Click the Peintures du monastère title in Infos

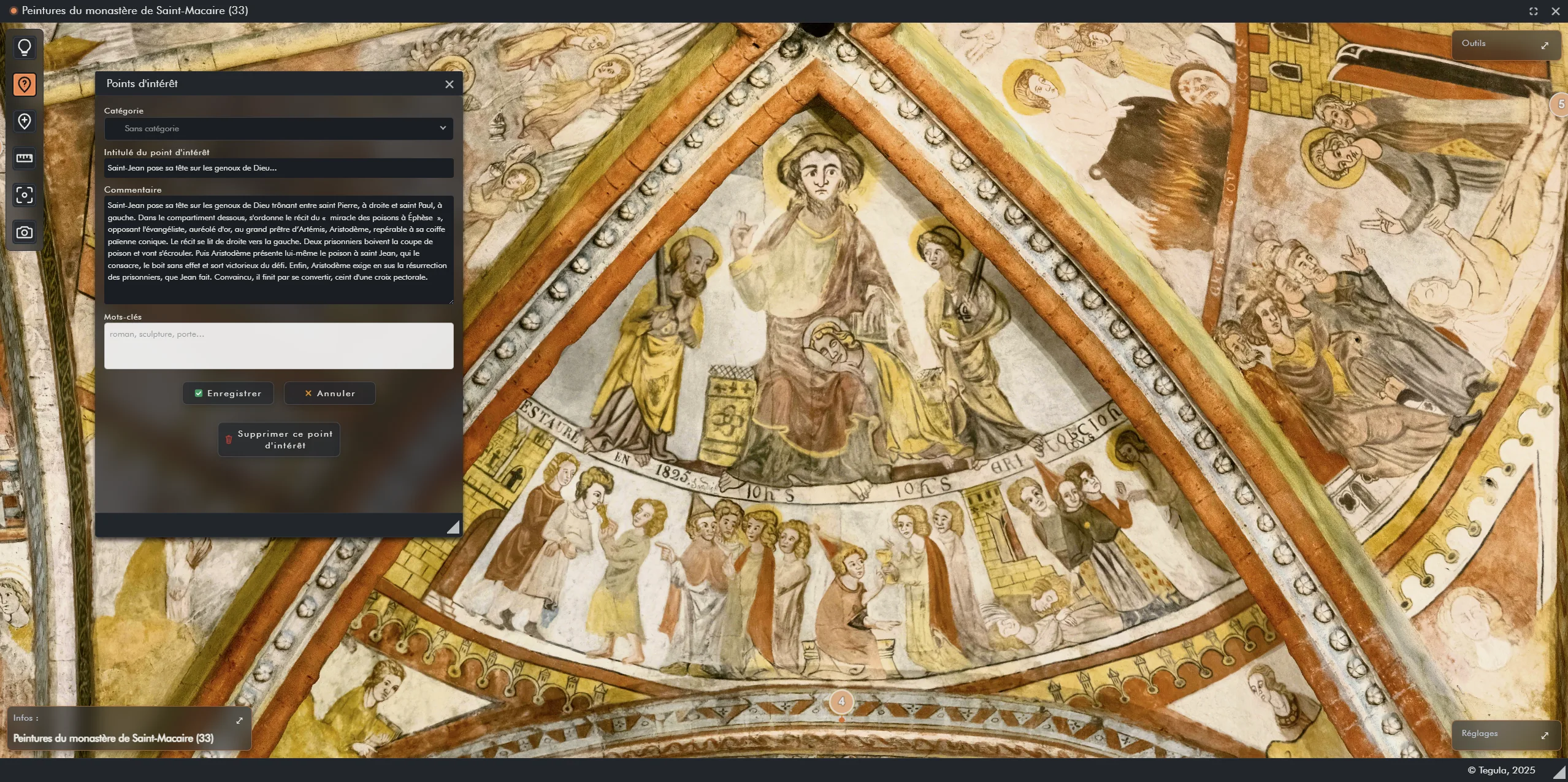click(113, 738)
